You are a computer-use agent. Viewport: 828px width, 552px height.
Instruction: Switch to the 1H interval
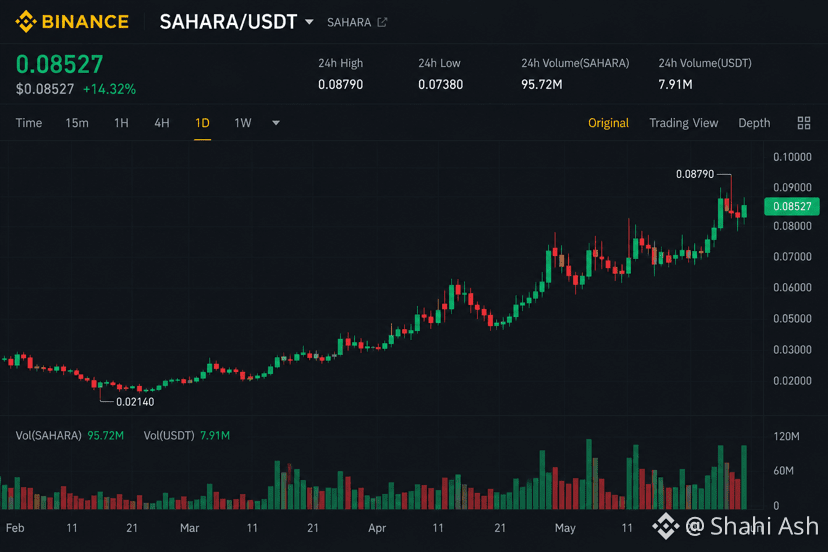click(x=121, y=123)
